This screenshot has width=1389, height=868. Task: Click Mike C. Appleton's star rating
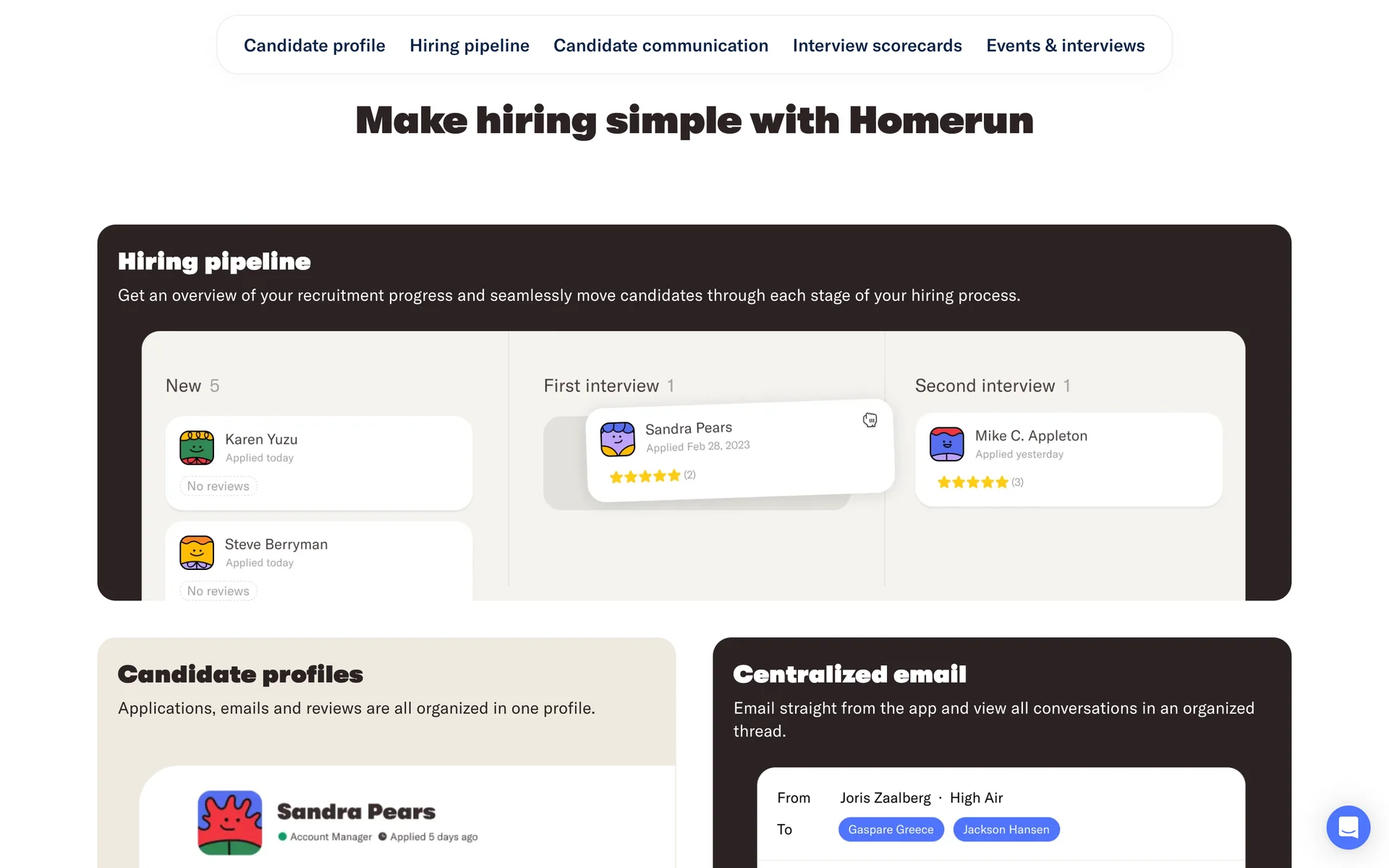[972, 482]
